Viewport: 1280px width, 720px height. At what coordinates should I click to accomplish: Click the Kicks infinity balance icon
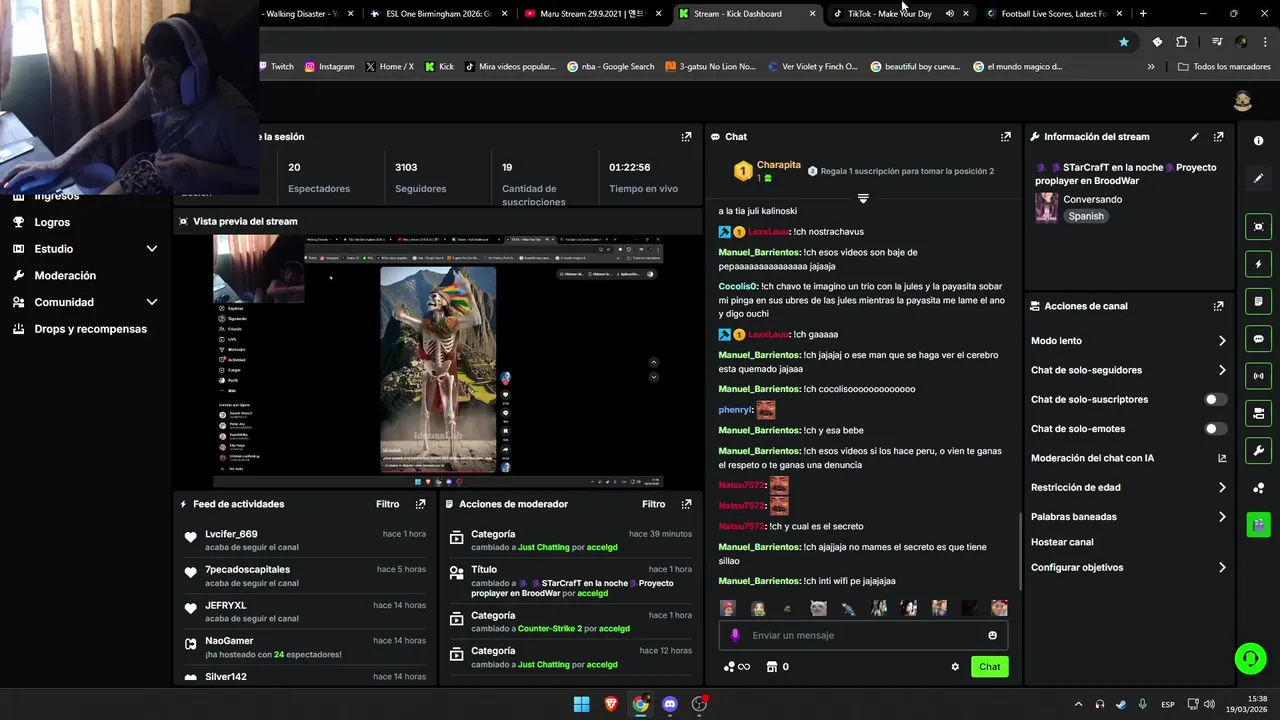pyautogui.click(x=737, y=667)
